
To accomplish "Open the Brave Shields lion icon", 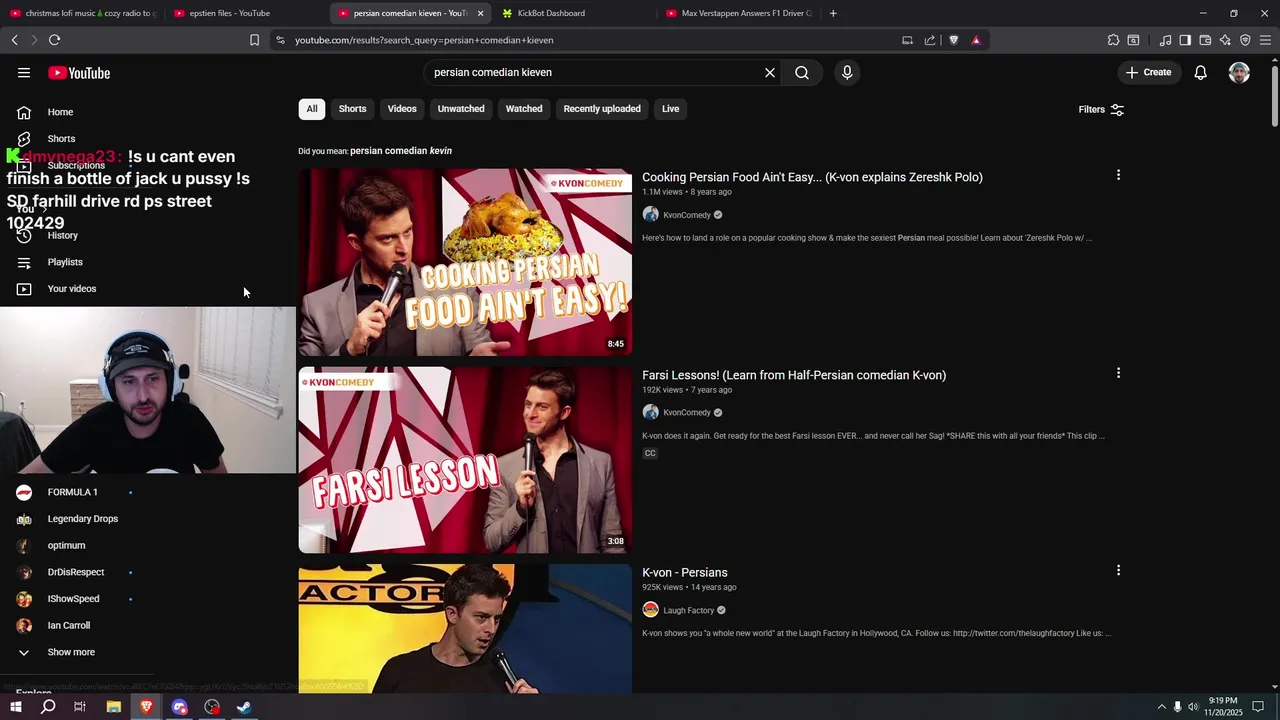I will click(x=953, y=40).
